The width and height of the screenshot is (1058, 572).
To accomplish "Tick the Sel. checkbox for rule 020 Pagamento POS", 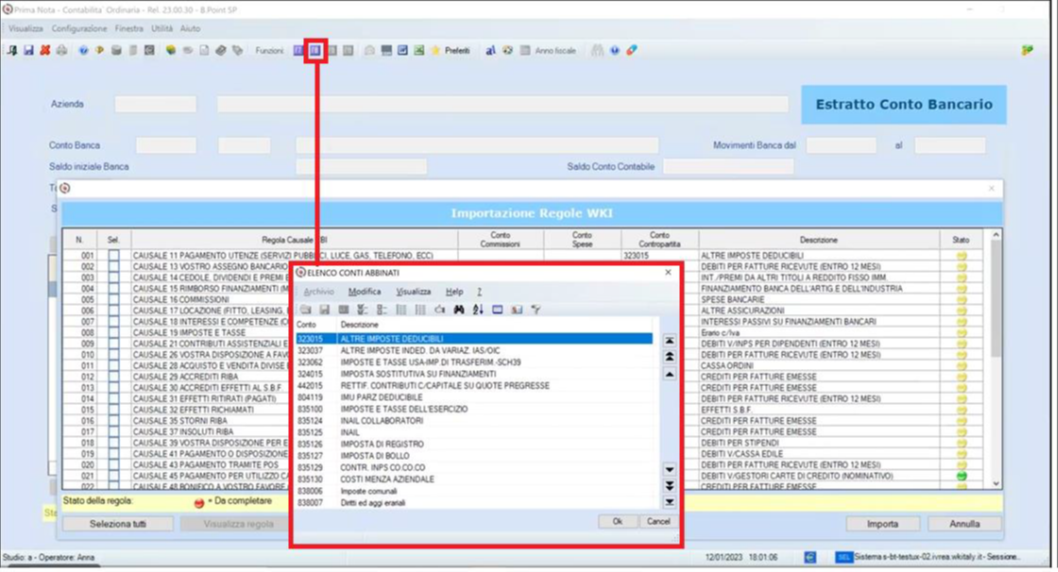I will coord(113,465).
